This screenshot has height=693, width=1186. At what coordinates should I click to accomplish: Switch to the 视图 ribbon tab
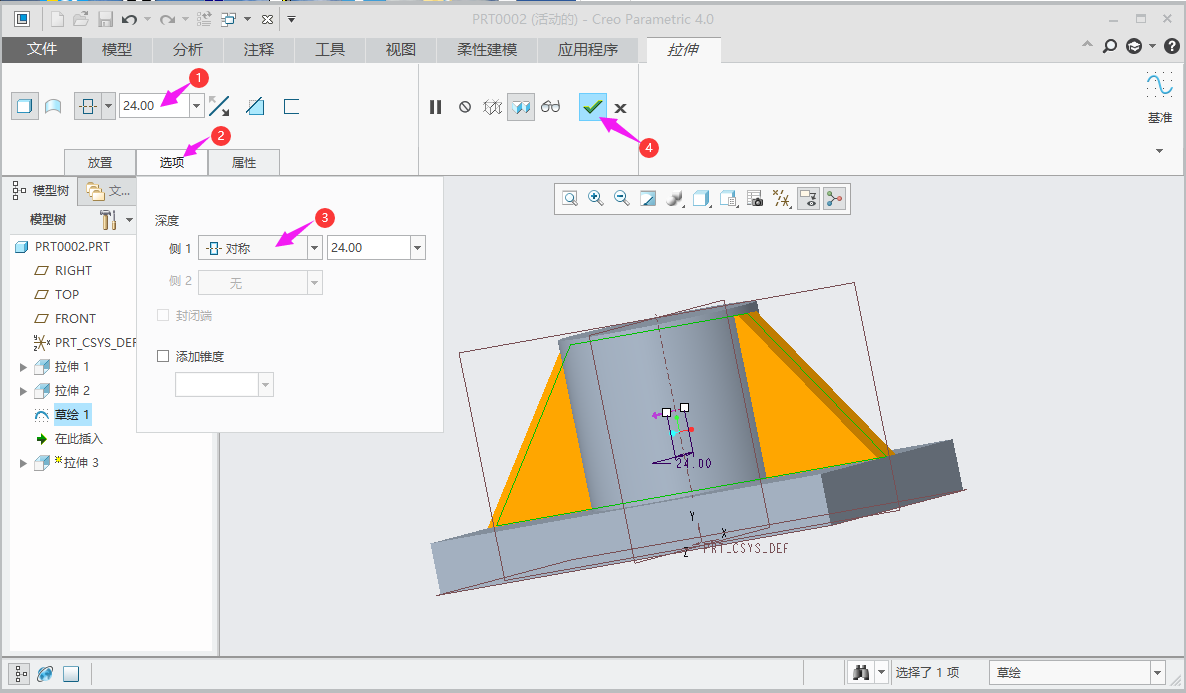[401, 50]
